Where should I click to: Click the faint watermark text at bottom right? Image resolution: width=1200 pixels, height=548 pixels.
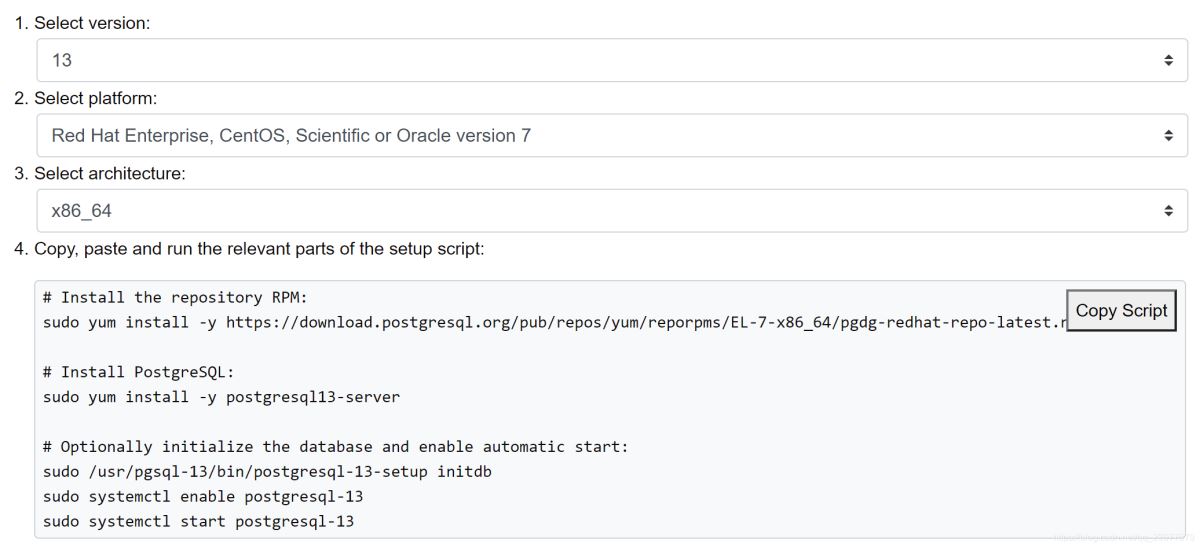[x=1118, y=538]
